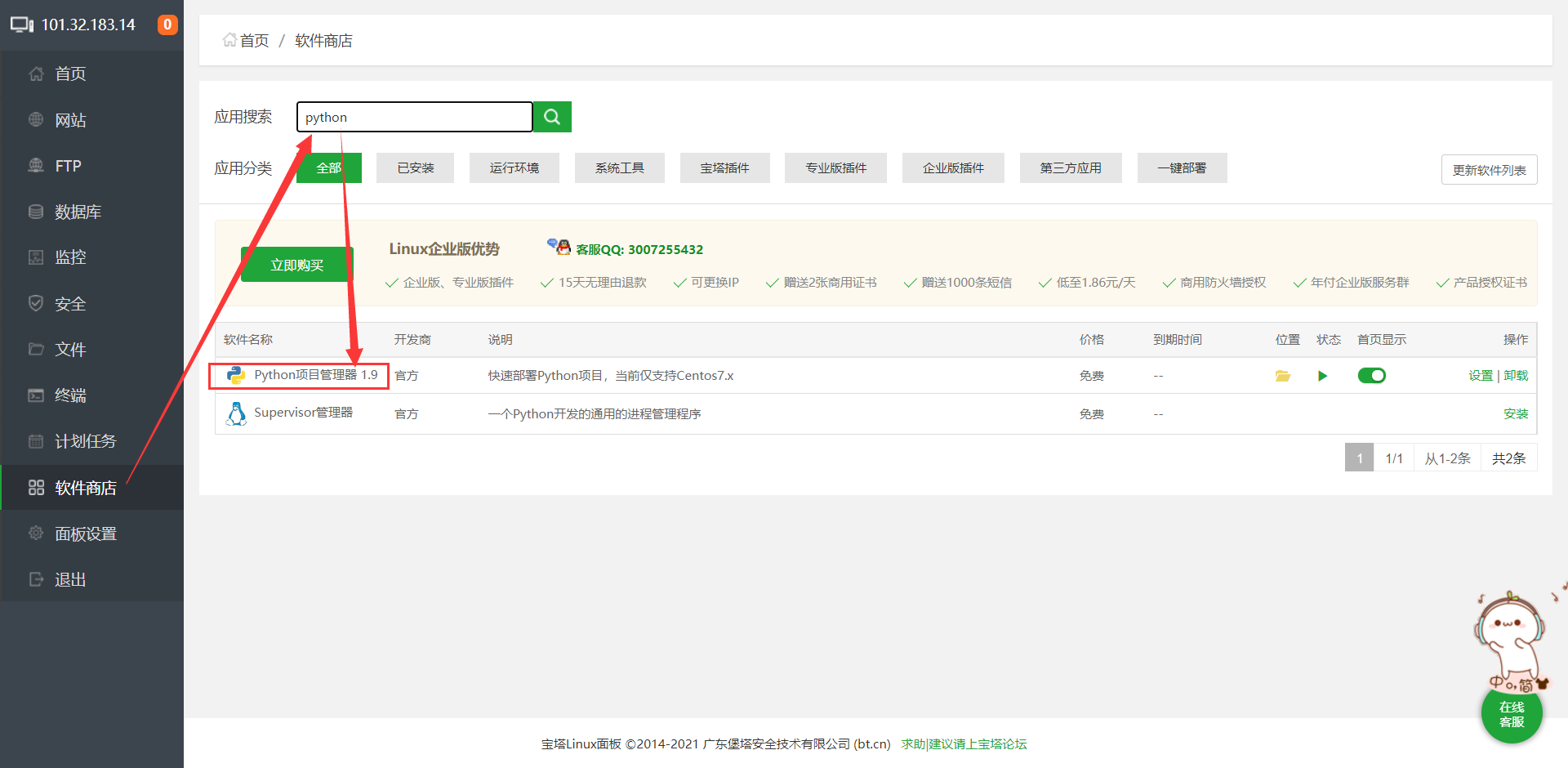1568x768 pixels.
Task: Click the Supervisor管理器 name
Action: tap(304, 413)
